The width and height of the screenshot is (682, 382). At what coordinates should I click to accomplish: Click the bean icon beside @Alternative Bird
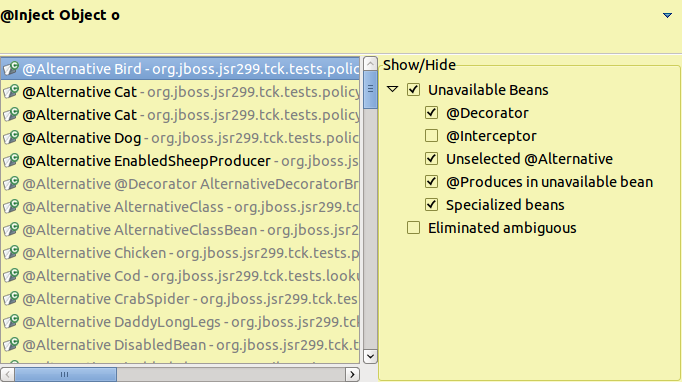tap(11, 69)
